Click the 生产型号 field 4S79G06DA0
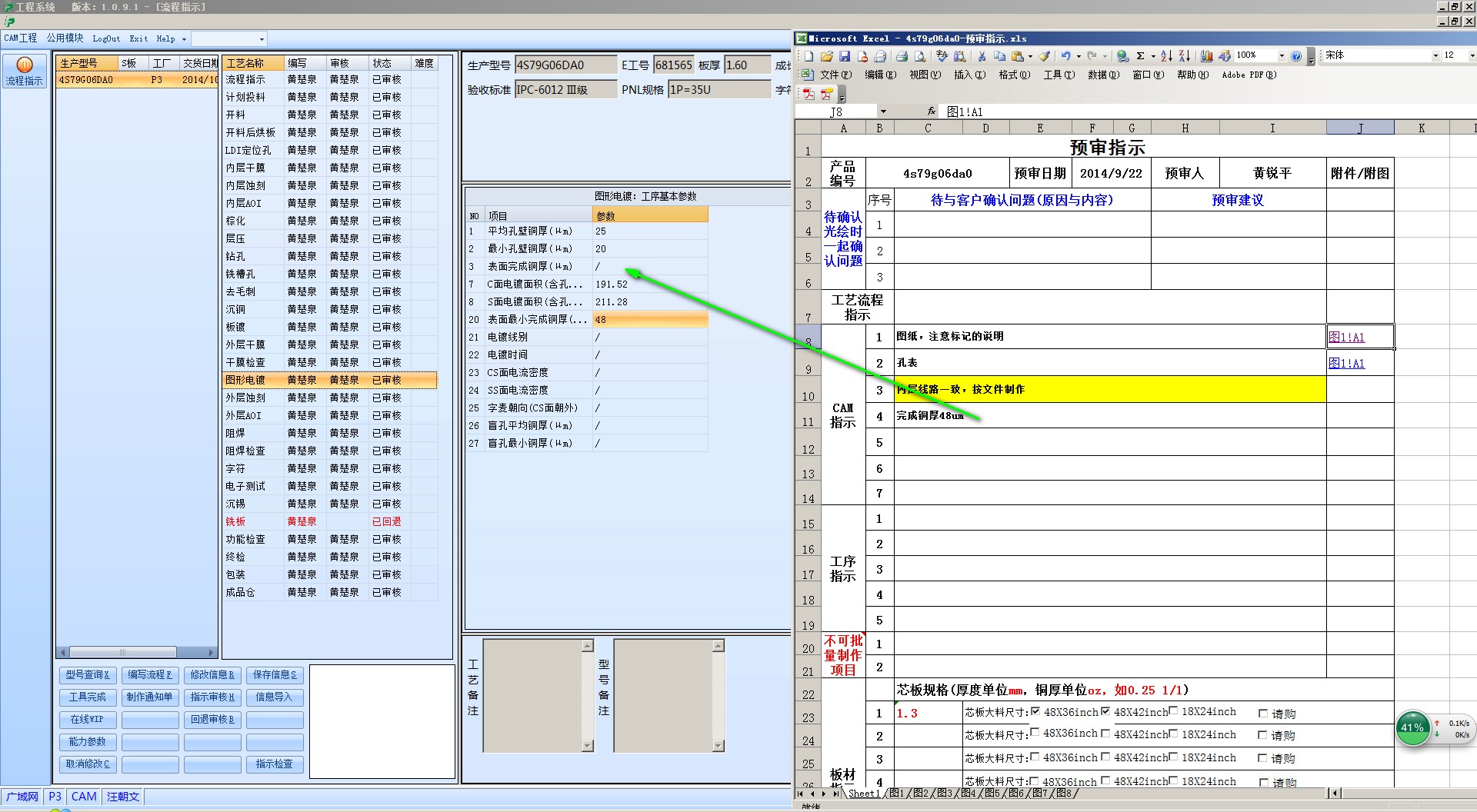 tap(565, 65)
